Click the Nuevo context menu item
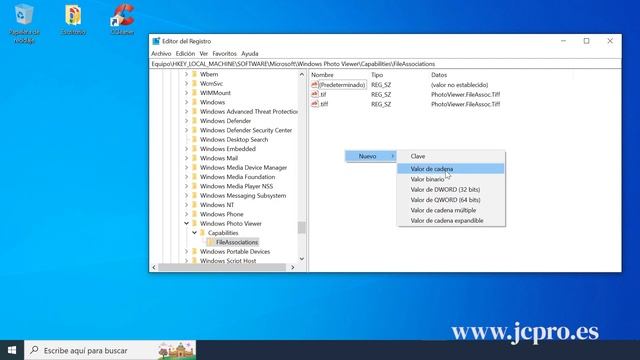Viewport: 640px width, 360px height. click(371, 156)
